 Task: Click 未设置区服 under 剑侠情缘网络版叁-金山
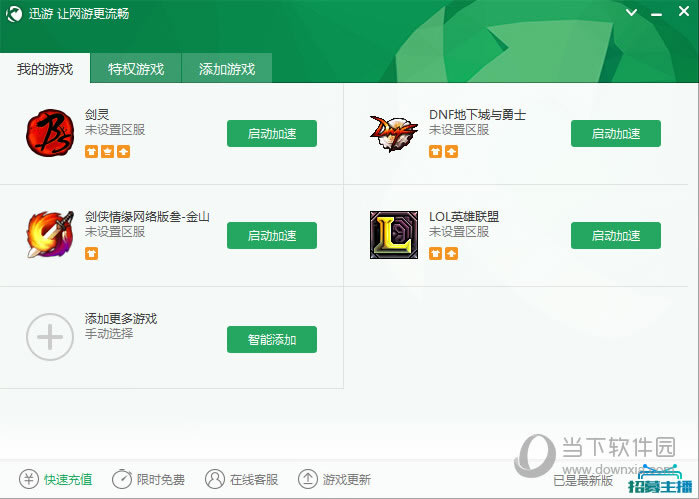click(x=115, y=232)
